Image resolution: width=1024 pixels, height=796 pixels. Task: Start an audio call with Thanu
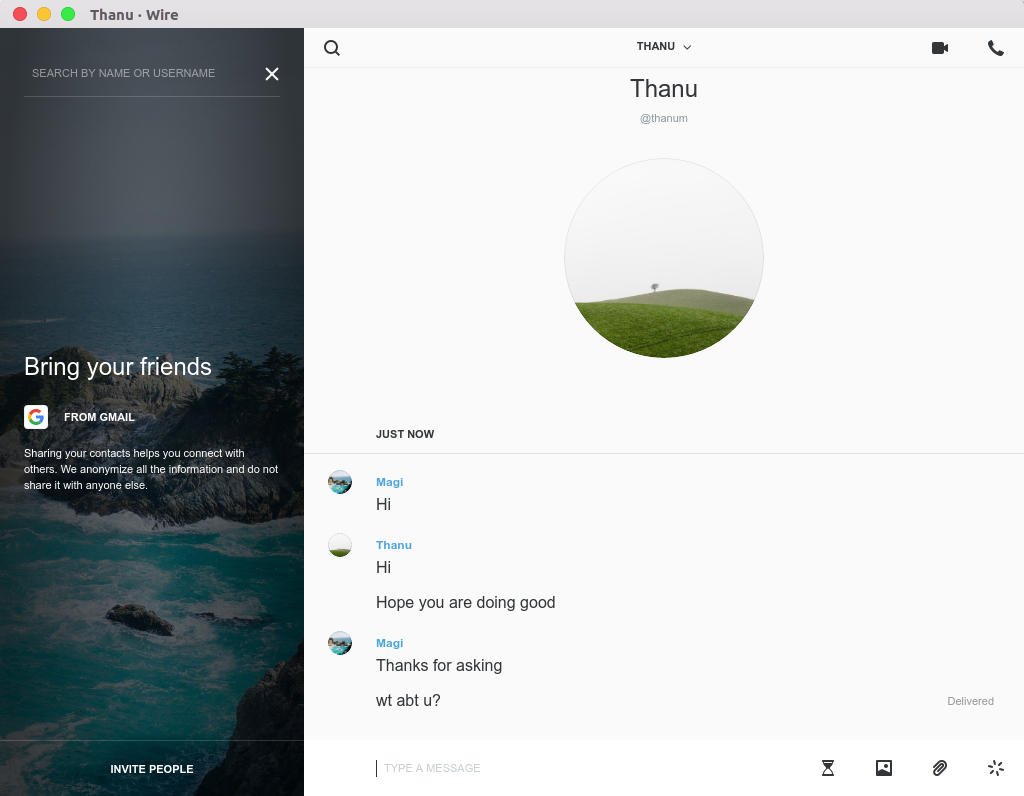click(x=995, y=48)
